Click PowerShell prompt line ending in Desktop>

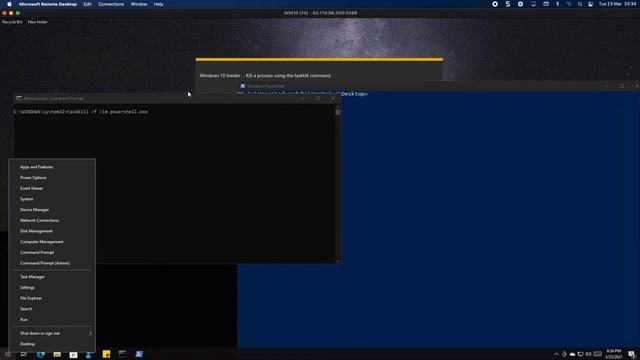pos(303,94)
